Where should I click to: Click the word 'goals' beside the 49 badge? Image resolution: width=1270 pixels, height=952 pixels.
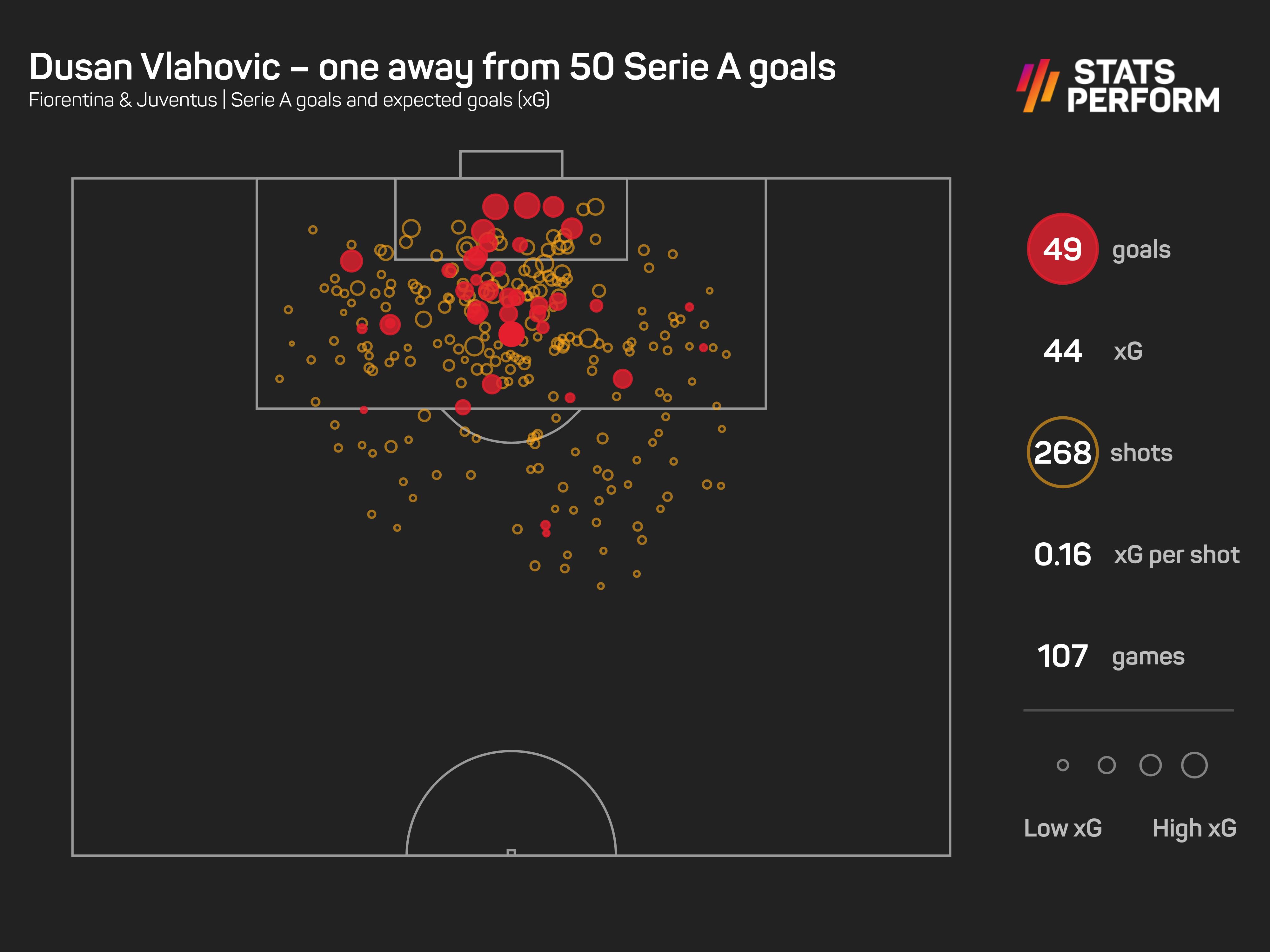[x=1141, y=250]
